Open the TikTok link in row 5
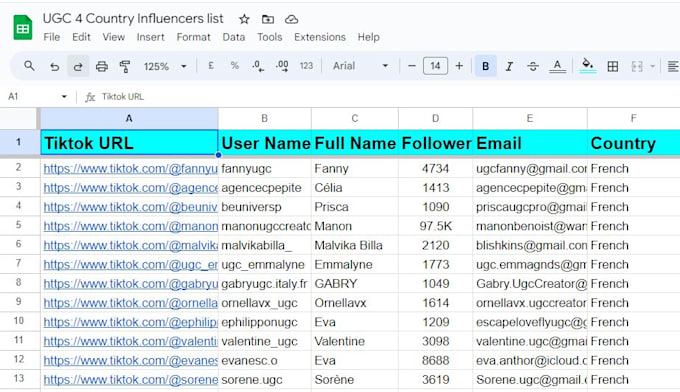 130,226
